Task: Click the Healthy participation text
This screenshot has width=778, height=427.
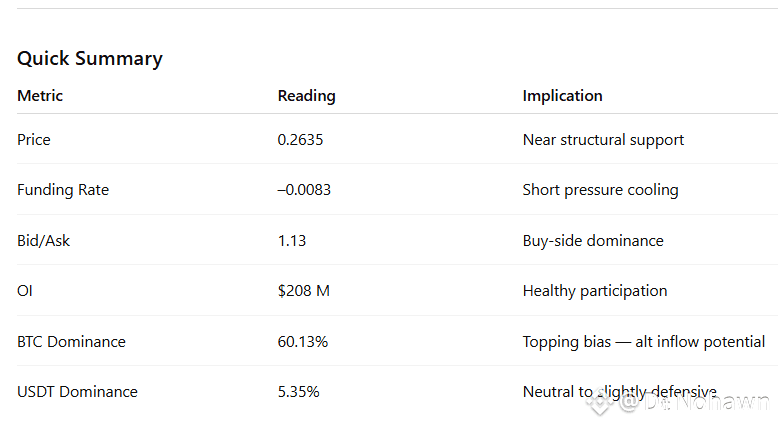Action: point(595,291)
